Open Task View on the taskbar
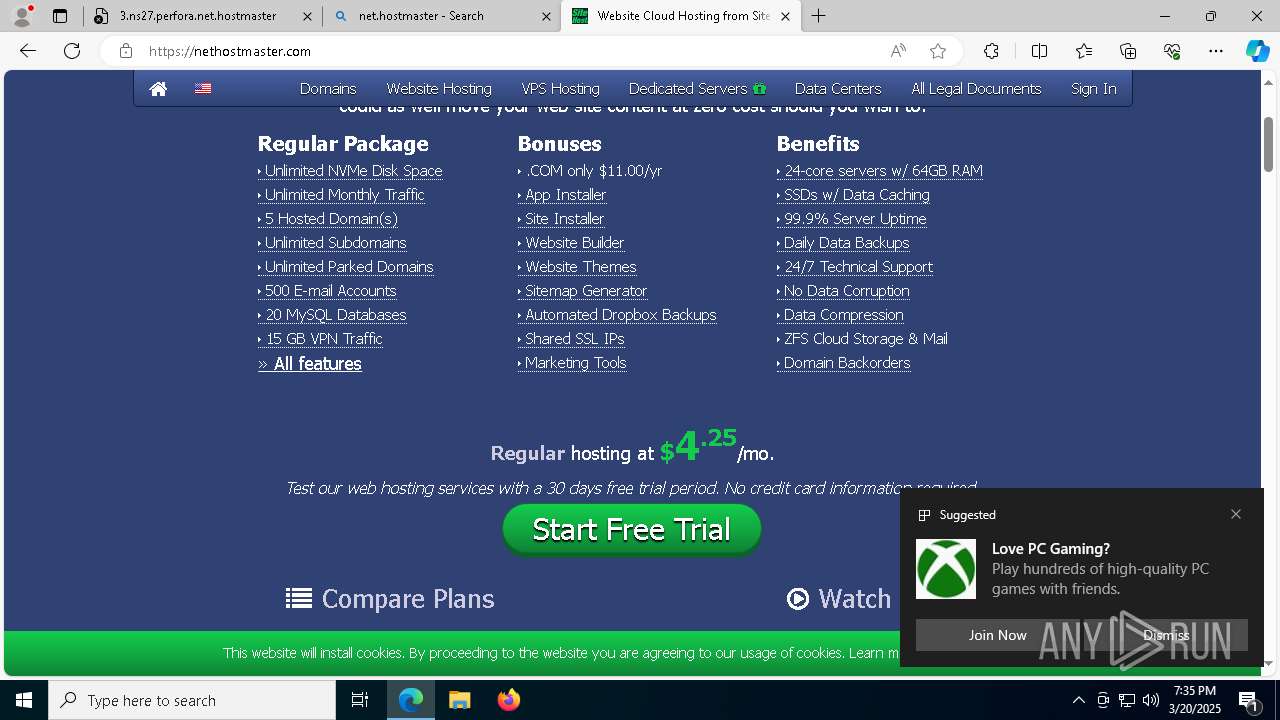The height and width of the screenshot is (720, 1280). [360, 700]
